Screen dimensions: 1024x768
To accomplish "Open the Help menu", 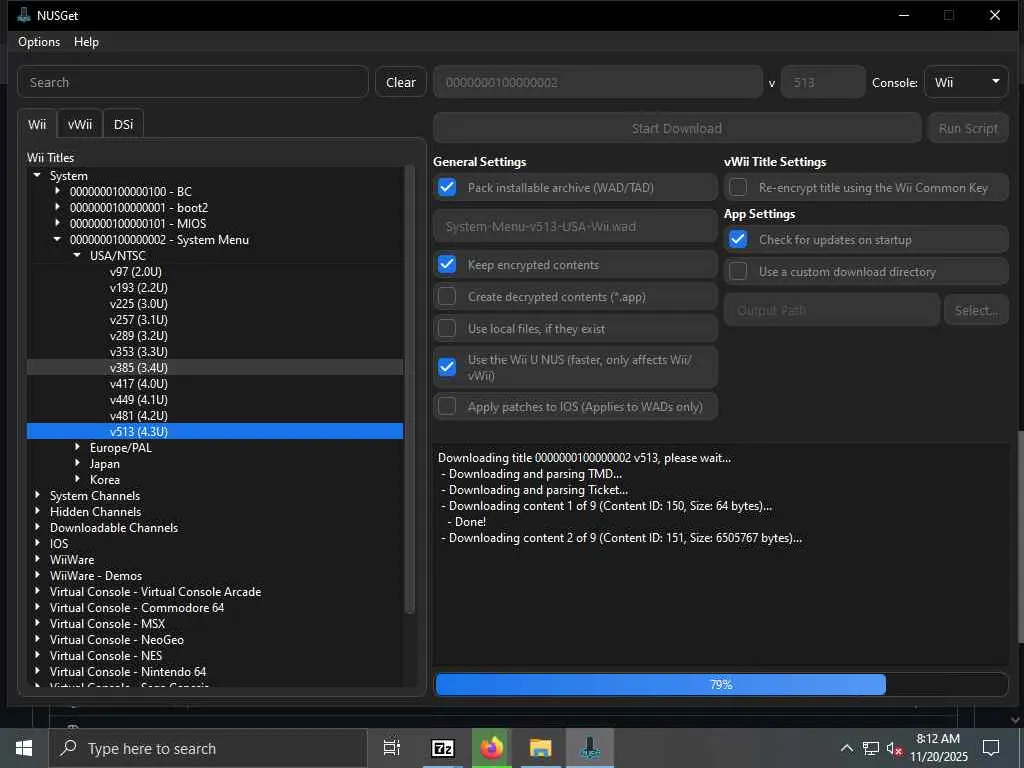I will (86, 42).
